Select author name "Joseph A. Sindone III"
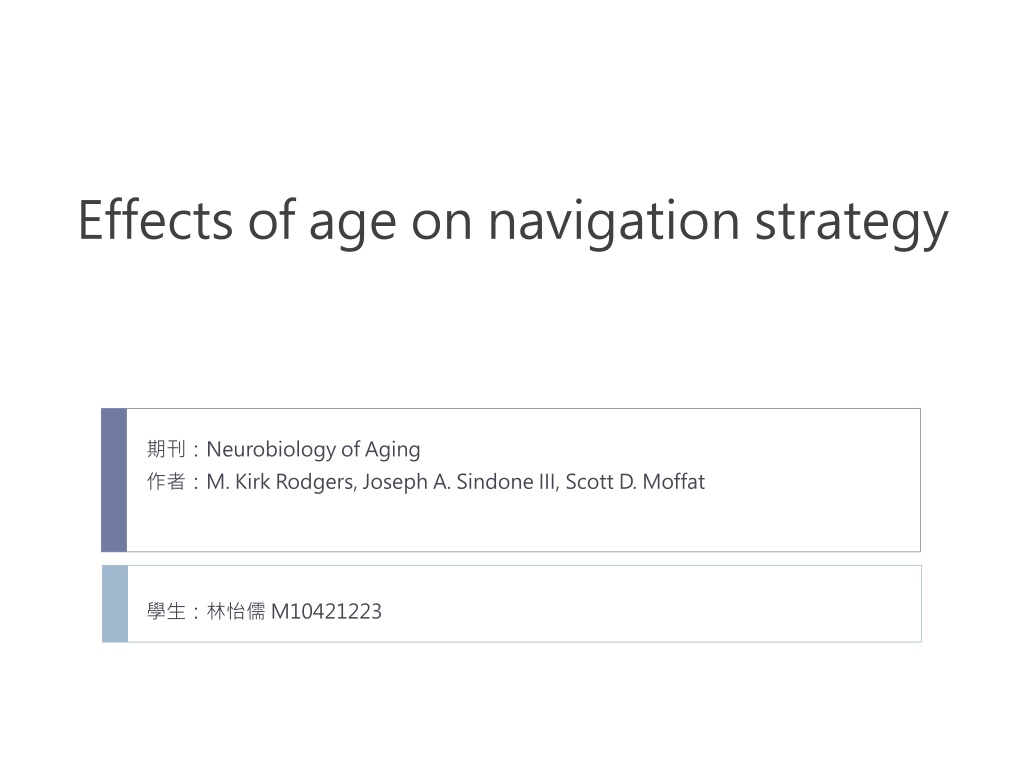Image resolution: width=1024 pixels, height=768 pixels. 460,482
